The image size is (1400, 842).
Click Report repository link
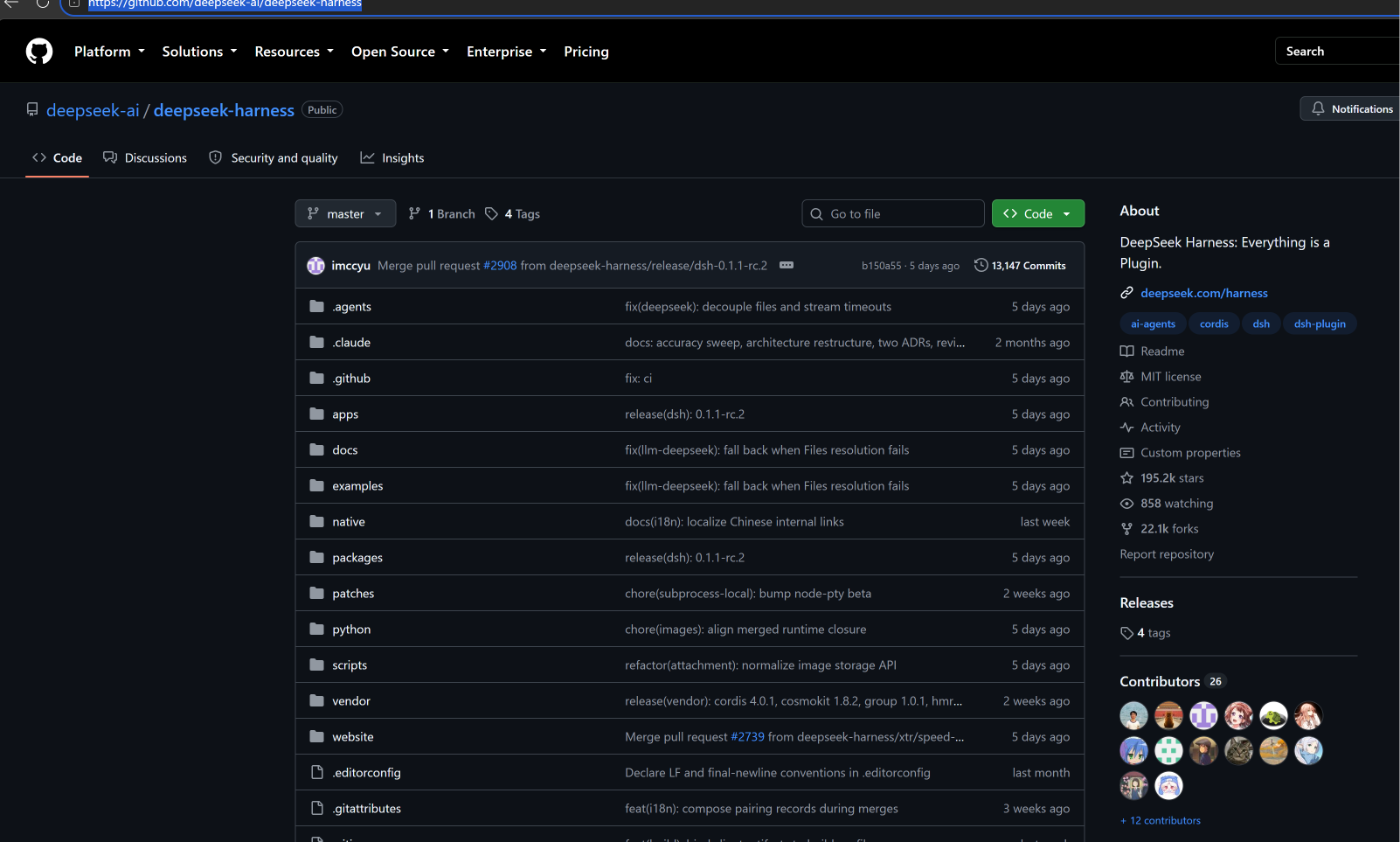[1167, 554]
